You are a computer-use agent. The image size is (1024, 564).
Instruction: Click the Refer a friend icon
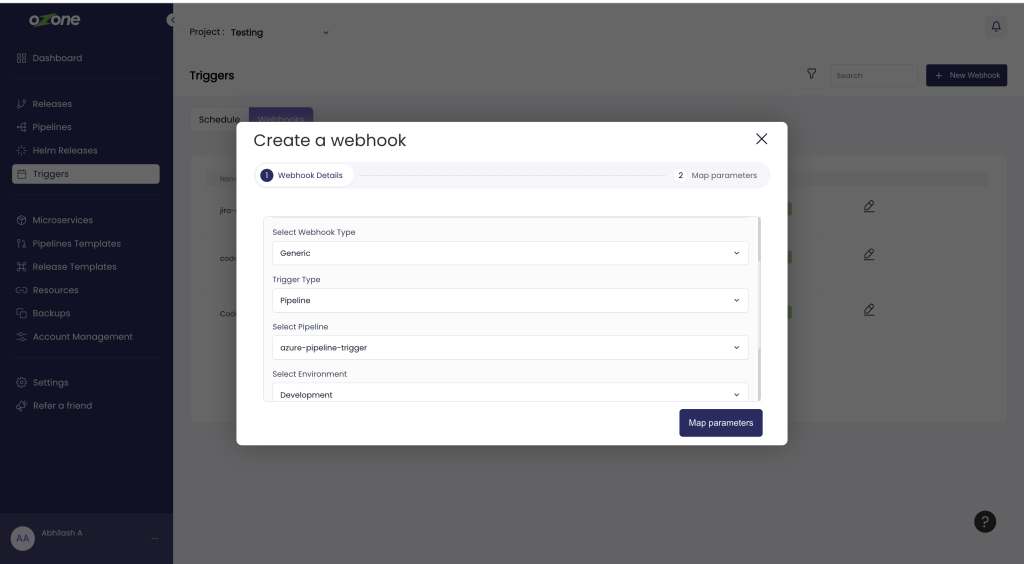click(22, 405)
